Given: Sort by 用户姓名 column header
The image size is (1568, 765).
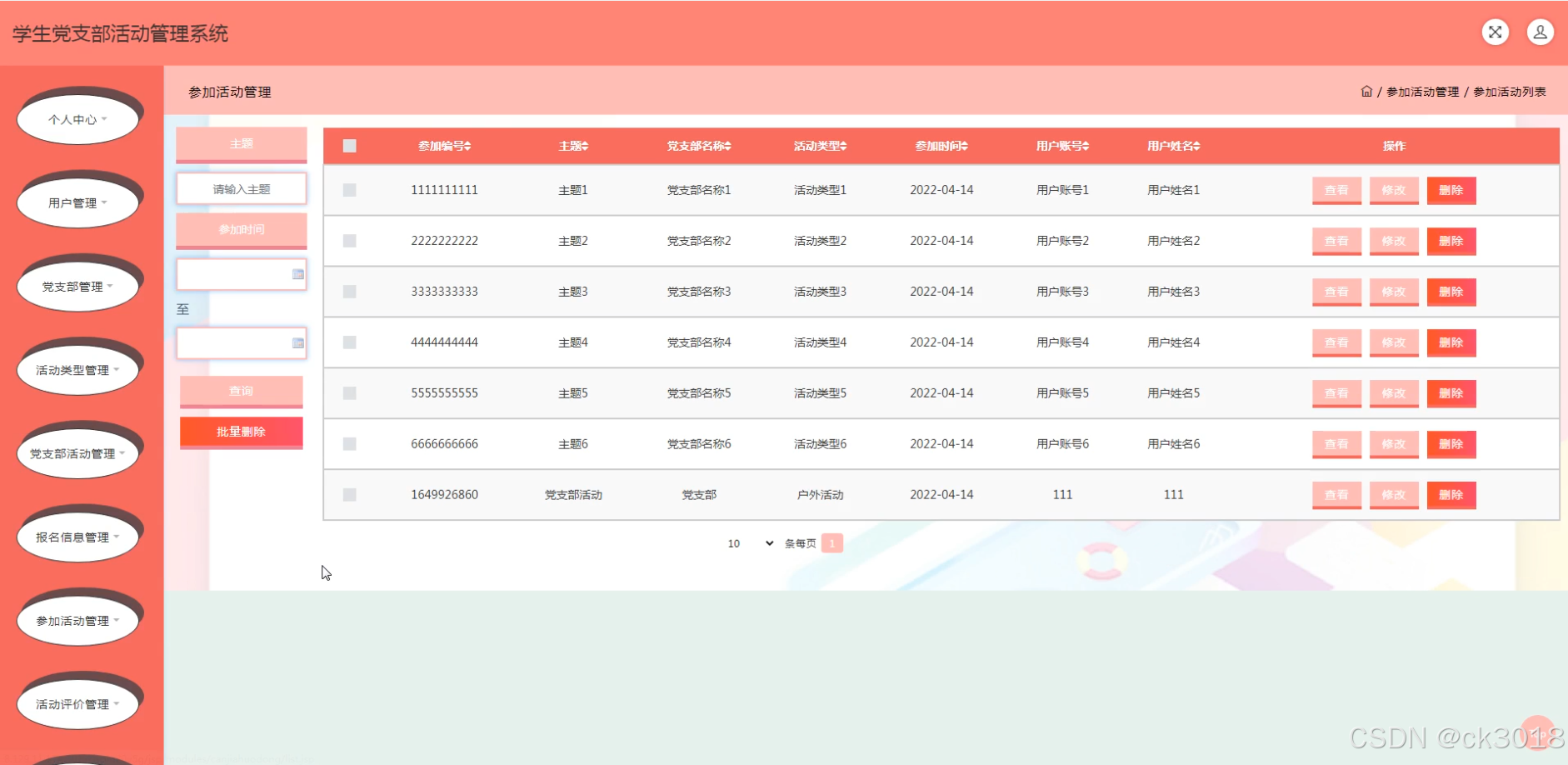Looking at the screenshot, I should point(1174,146).
